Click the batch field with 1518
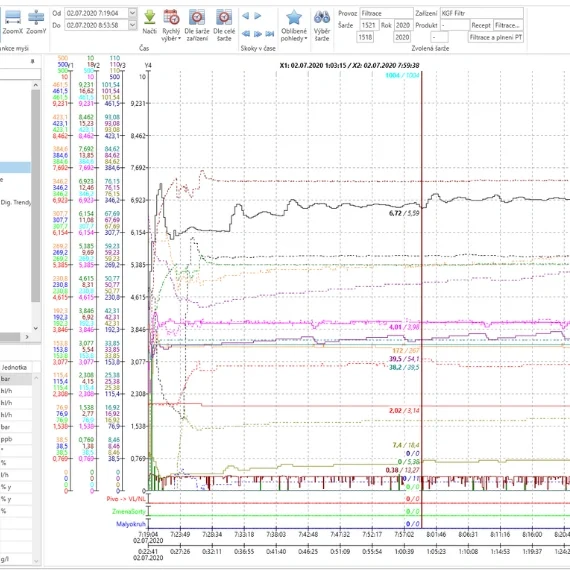Image resolution: width=570 pixels, height=570 pixels. 365,37
